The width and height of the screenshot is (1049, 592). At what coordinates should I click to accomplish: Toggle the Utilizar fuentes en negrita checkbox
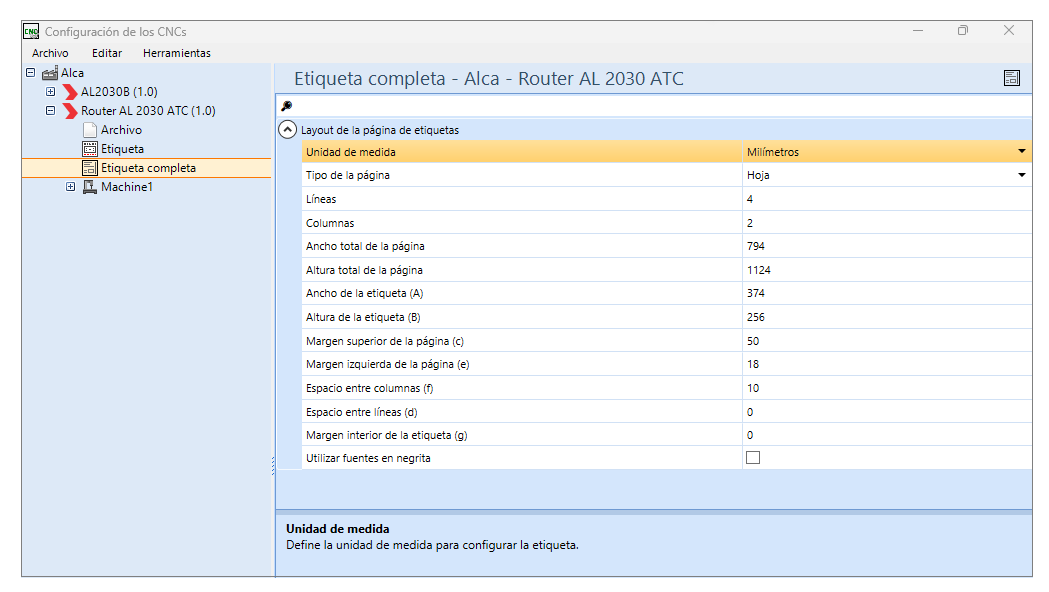pyautogui.click(x=753, y=458)
